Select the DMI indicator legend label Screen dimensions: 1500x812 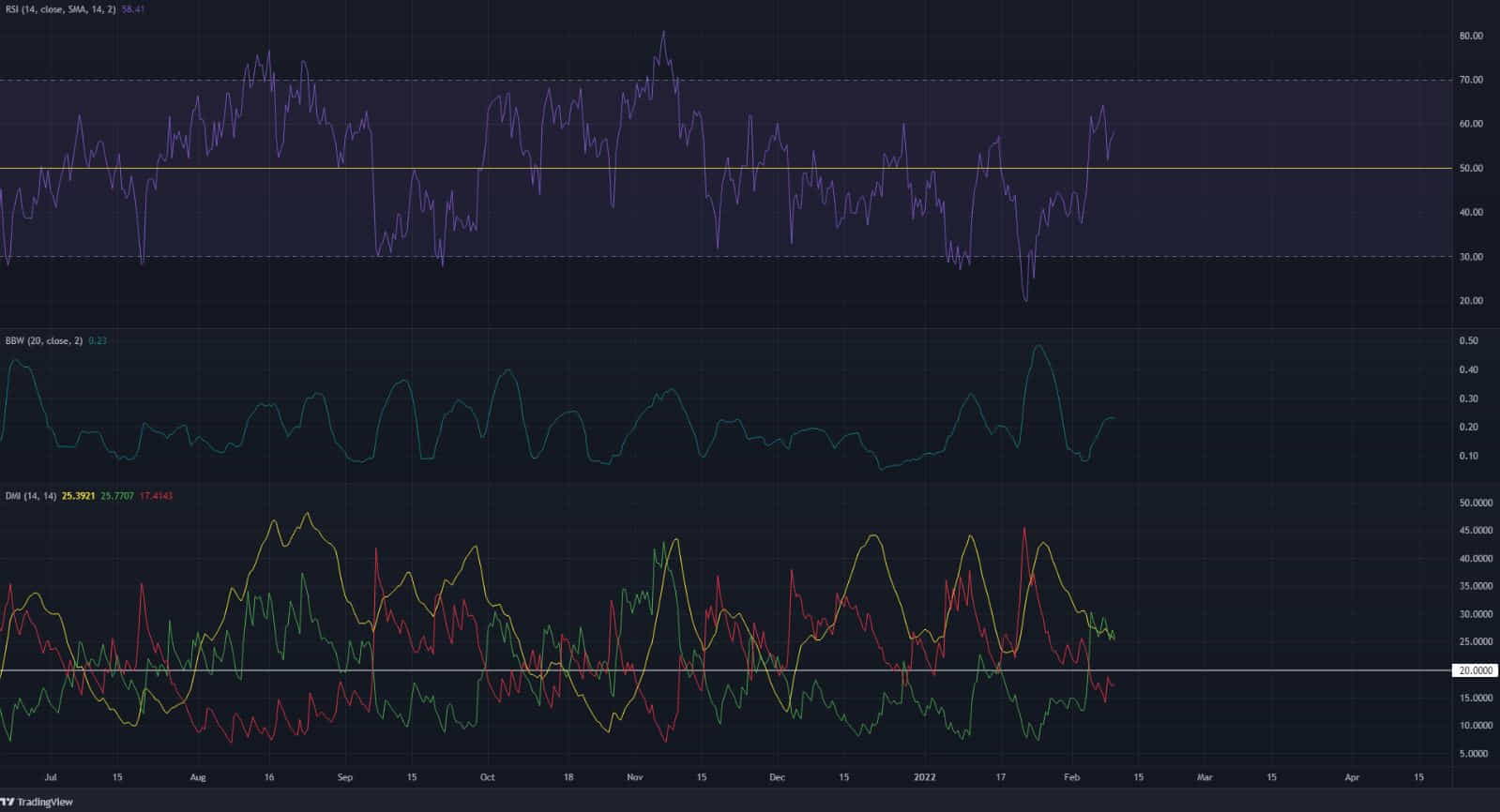[x=30, y=495]
